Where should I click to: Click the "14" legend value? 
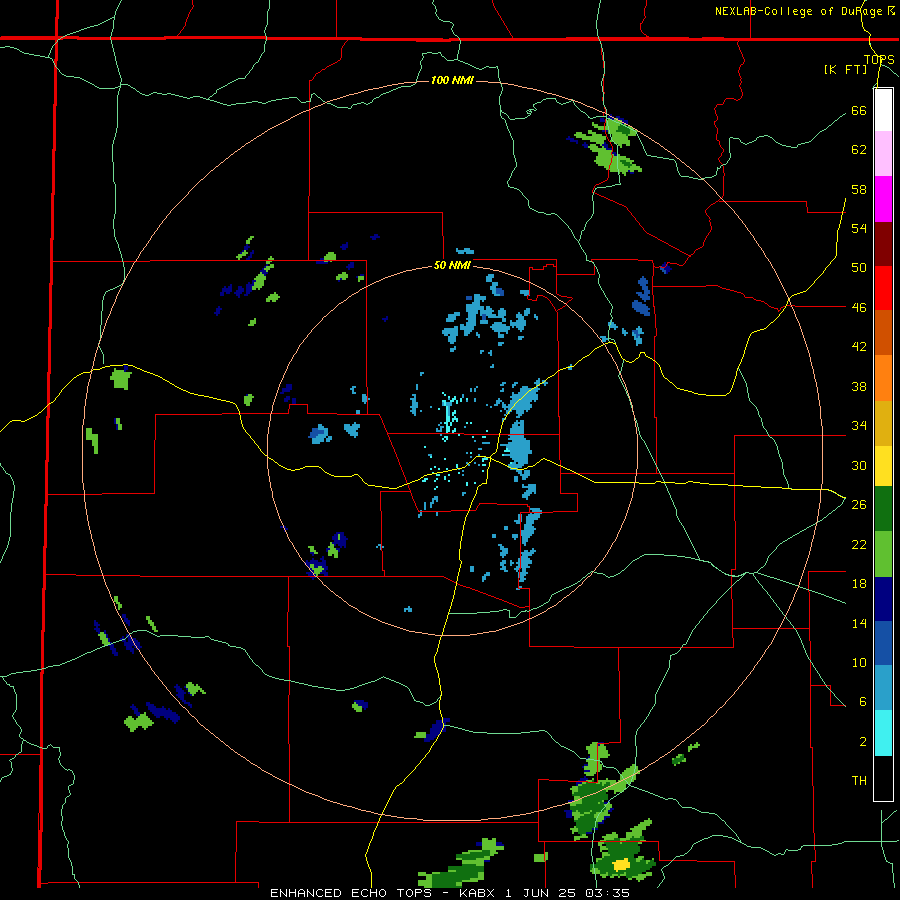[859, 623]
